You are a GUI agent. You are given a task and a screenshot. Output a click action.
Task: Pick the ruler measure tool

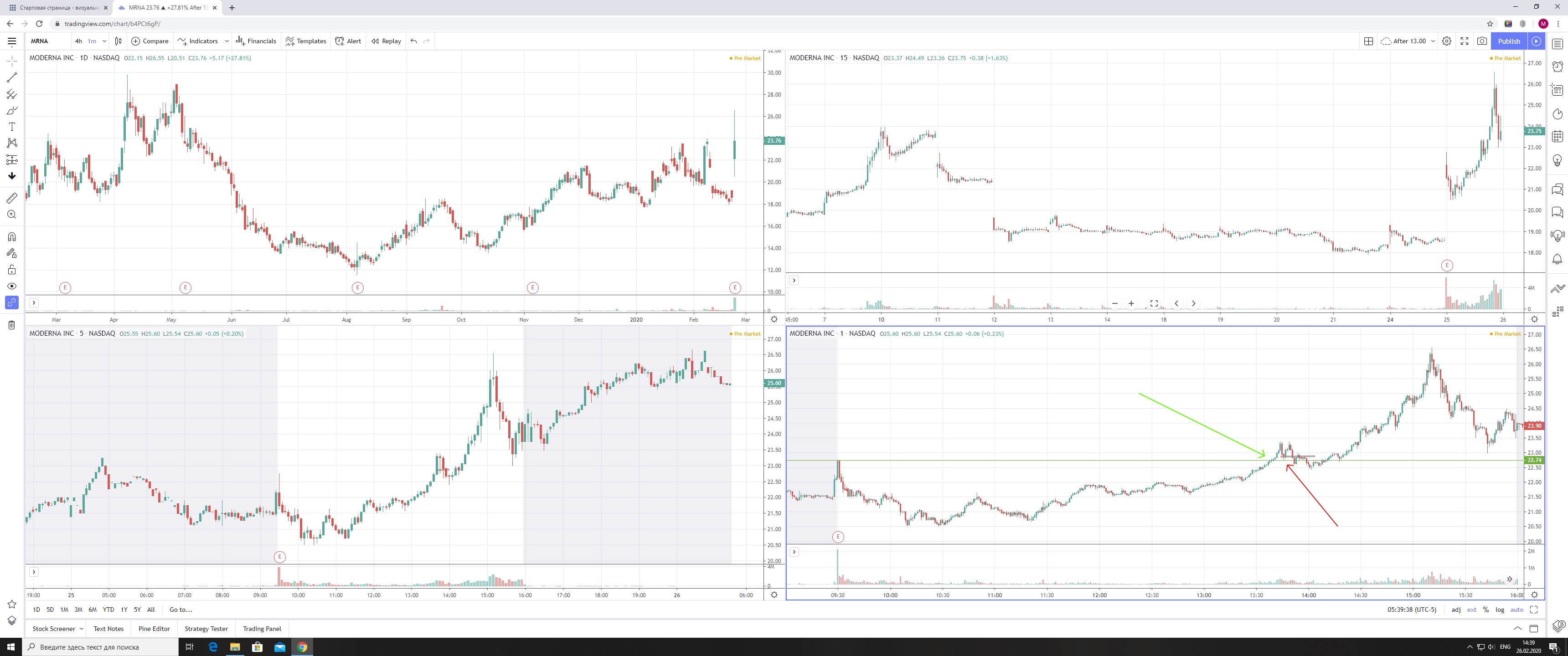[x=11, y=198]
